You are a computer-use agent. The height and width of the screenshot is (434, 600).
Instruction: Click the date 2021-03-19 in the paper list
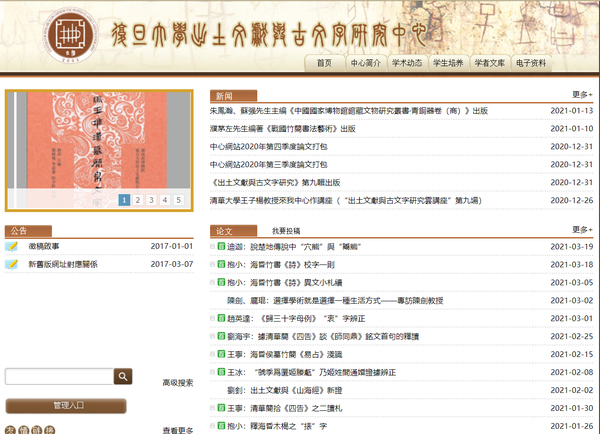[x=572, y=246]
